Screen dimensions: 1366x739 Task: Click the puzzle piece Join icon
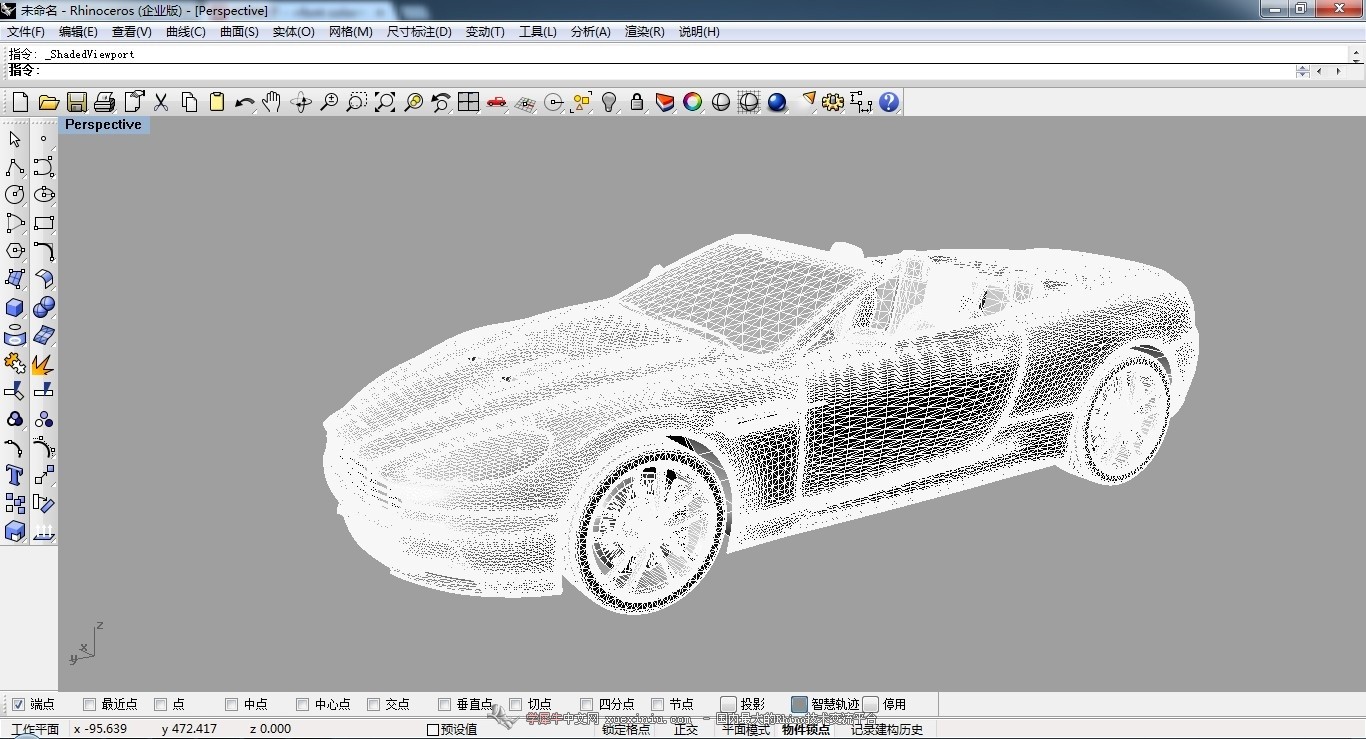point(15,363)
